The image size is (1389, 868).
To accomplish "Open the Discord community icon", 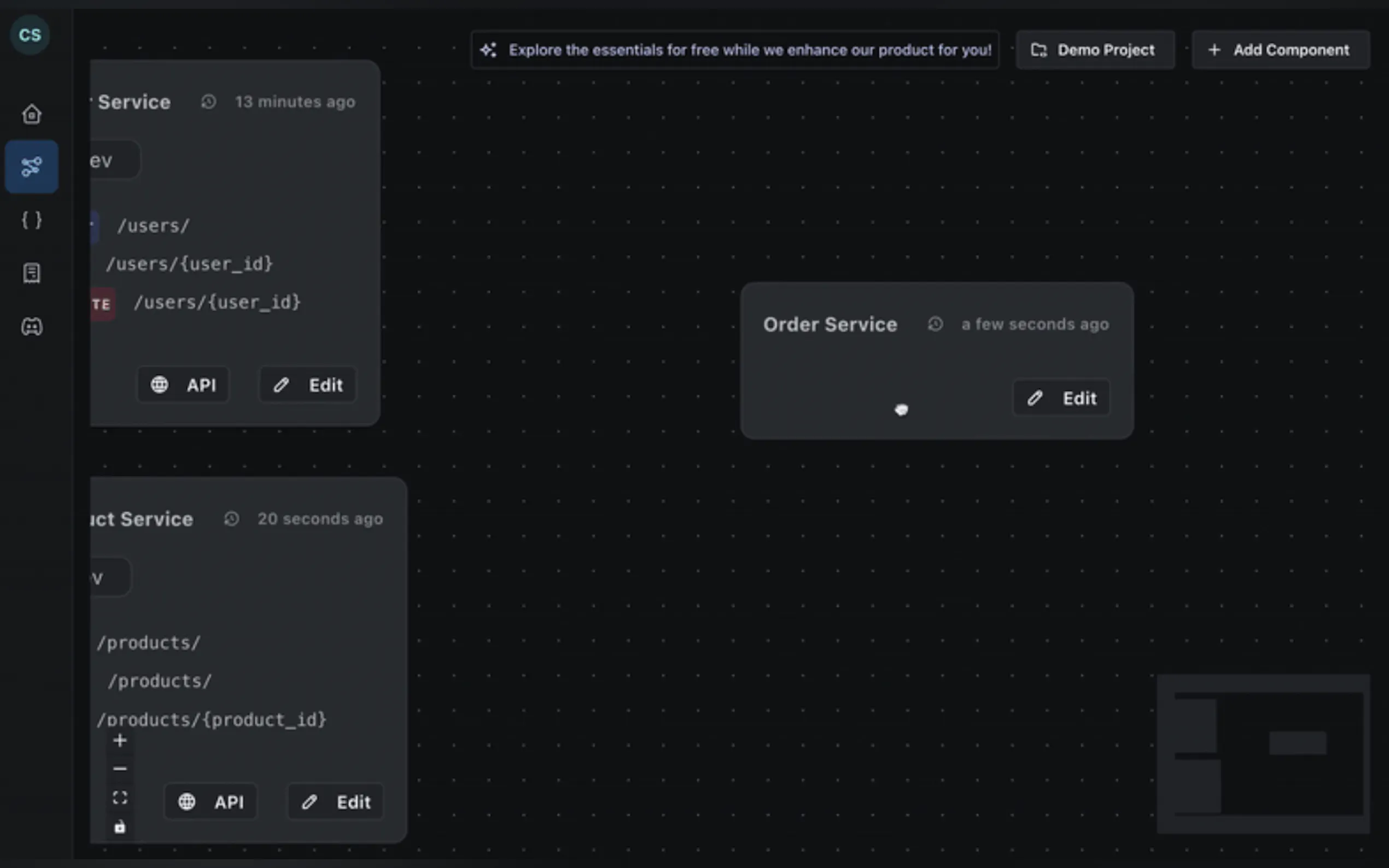I will coord(32,327).
